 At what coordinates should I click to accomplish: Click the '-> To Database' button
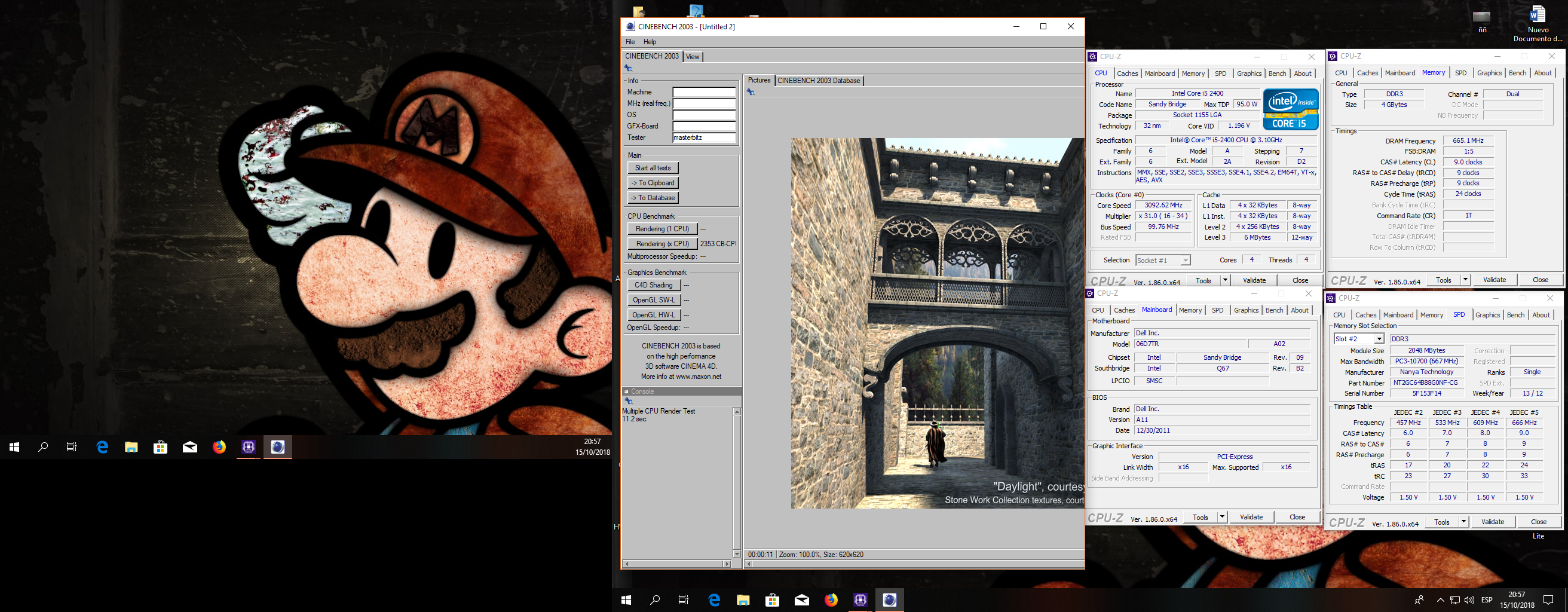tap(653, 198)
